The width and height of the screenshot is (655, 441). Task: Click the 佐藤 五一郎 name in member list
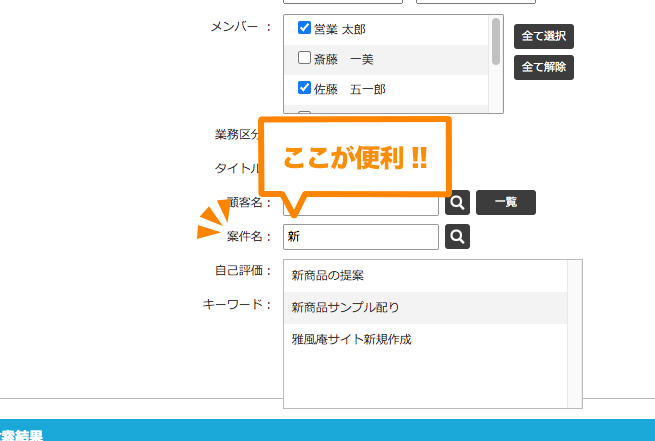coord(350,89)
